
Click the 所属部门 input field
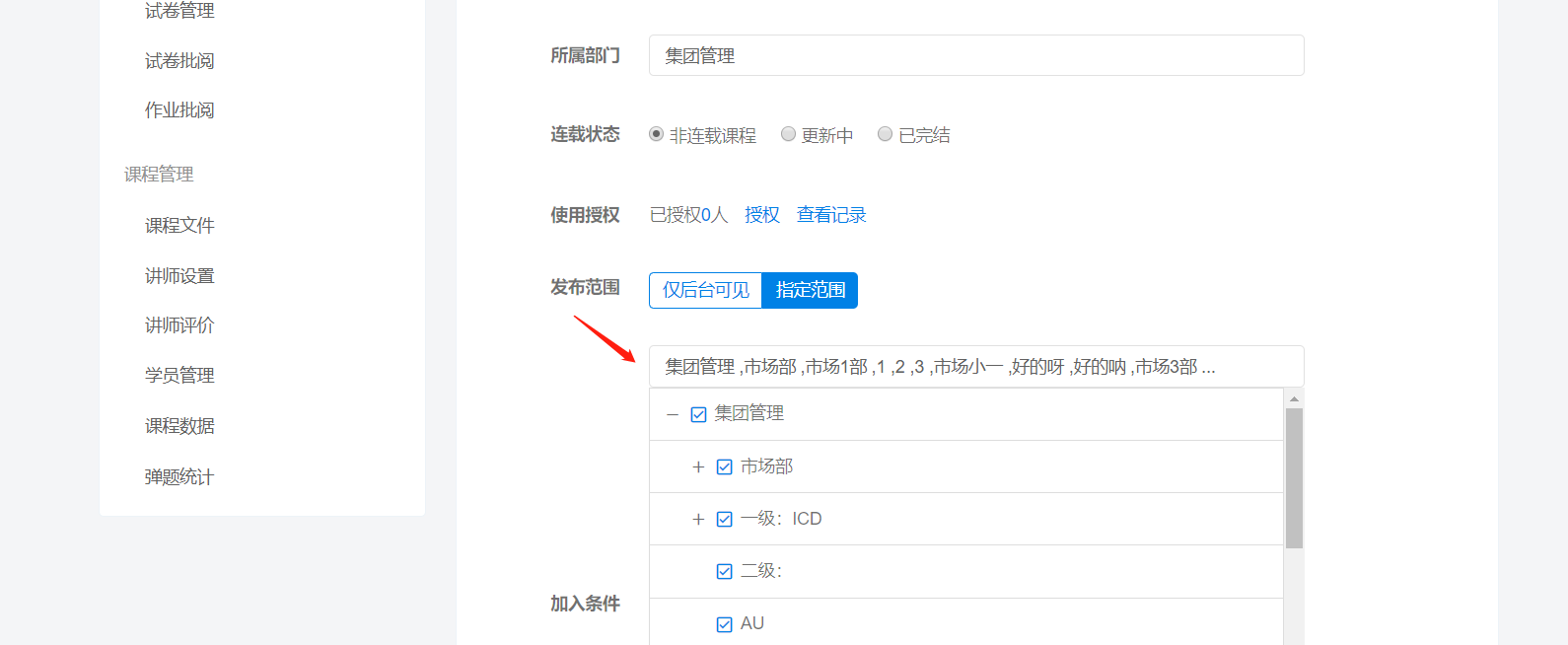[x=976, y=56]
